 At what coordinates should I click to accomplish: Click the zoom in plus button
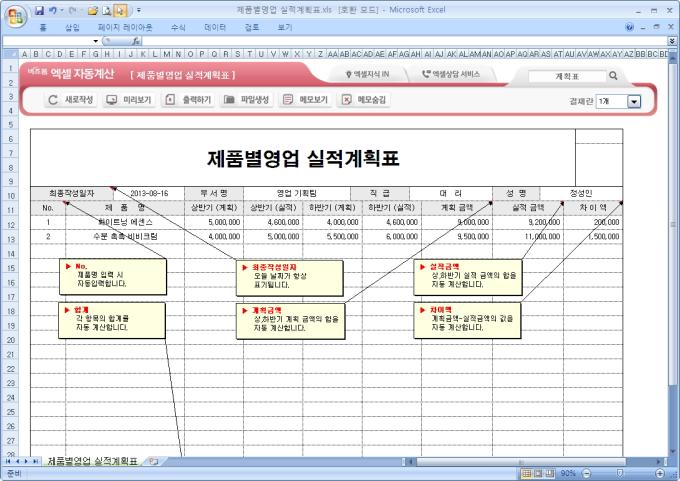click(x=660, y=473)
